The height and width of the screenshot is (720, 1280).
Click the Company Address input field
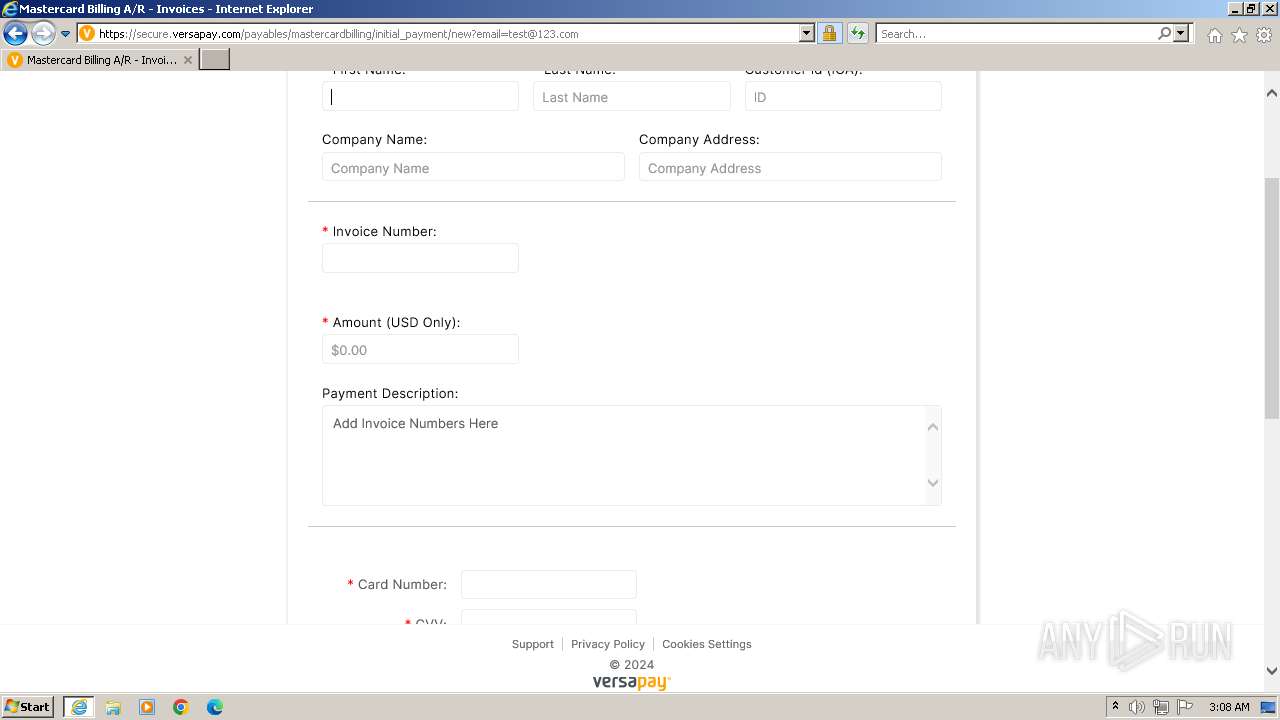tap(790, 167)
